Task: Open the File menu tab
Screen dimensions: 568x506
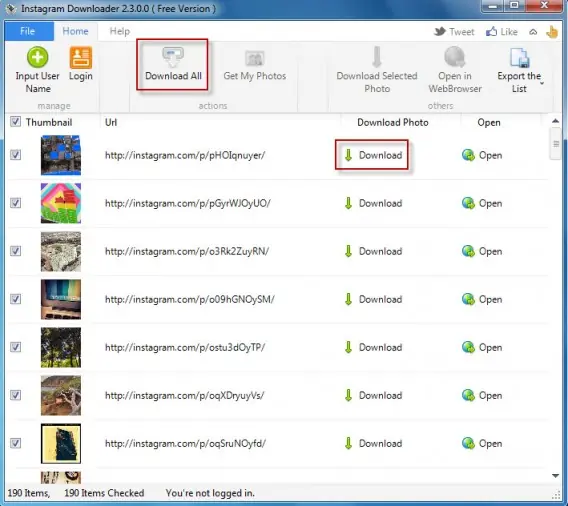Action: click(x=29, y=31)
